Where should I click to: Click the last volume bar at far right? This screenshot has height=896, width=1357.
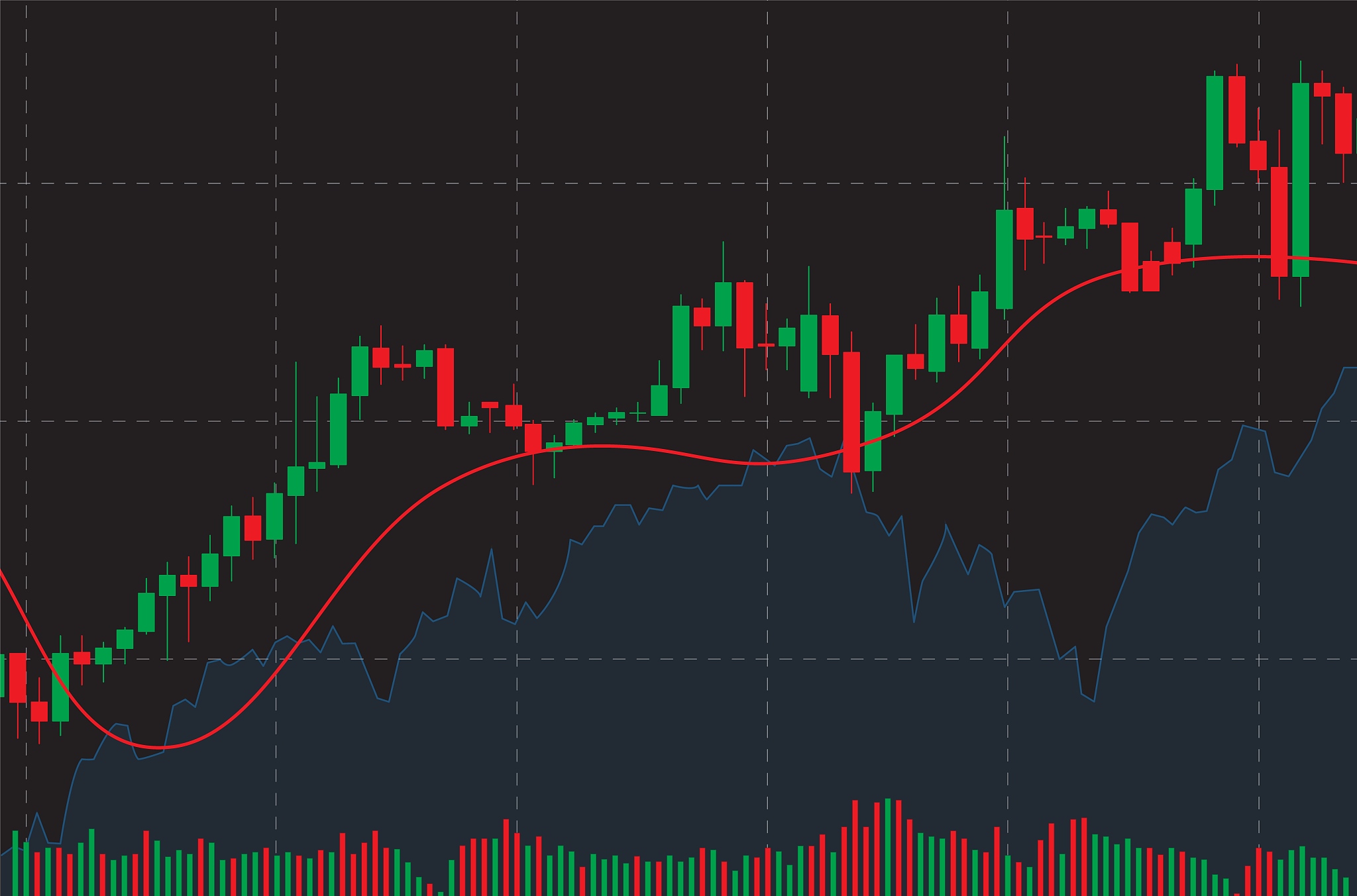1346,886
